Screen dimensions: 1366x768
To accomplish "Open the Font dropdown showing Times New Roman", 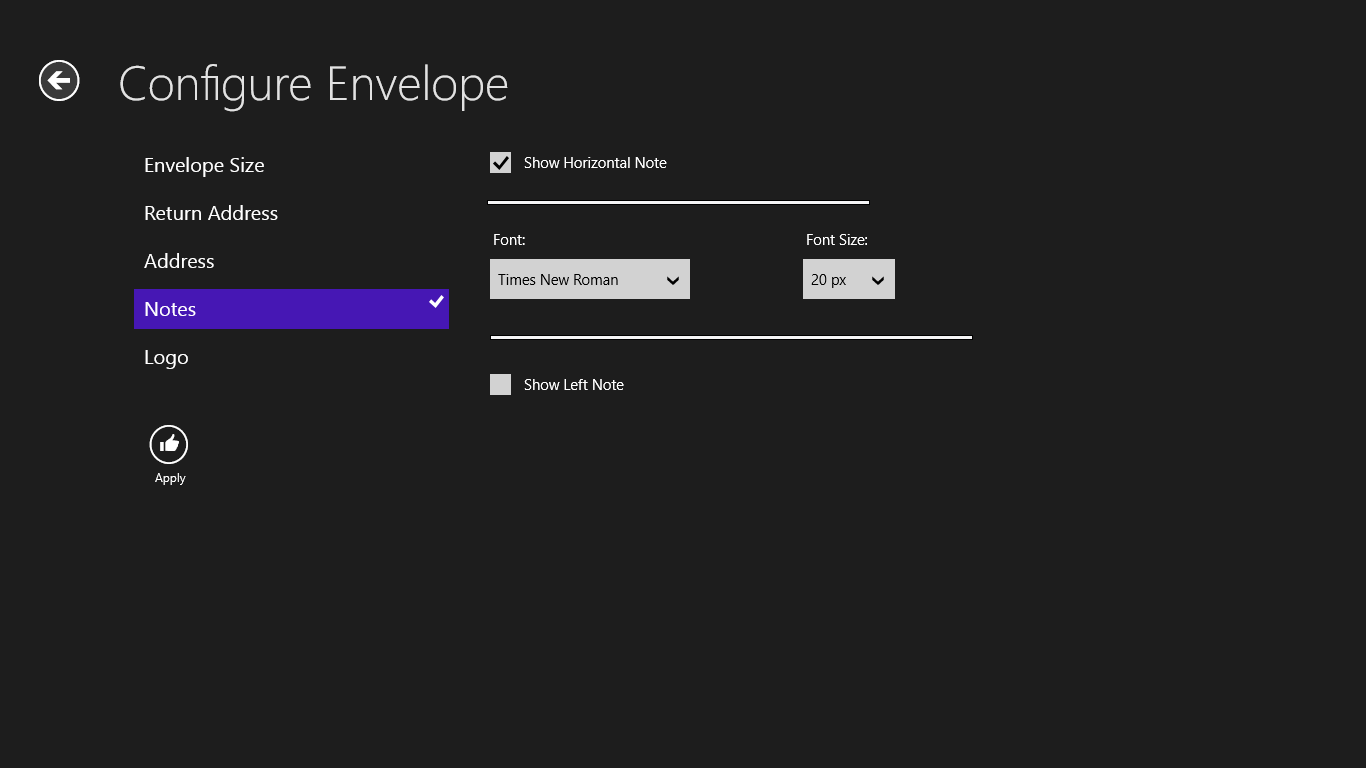I will pyautogui.click(x=589, y=279).
